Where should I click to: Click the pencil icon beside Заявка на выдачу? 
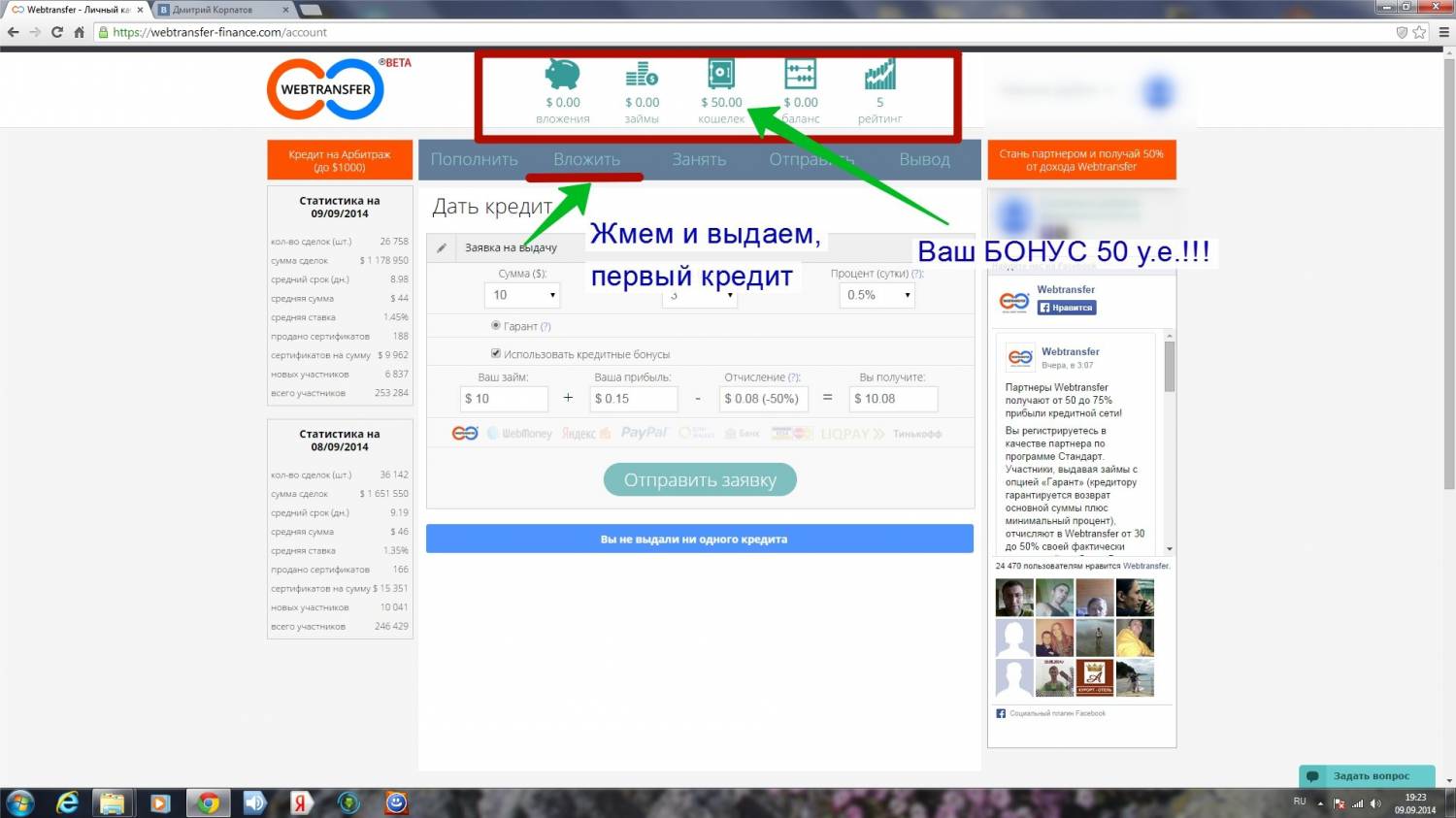click(x=442, y=247)
